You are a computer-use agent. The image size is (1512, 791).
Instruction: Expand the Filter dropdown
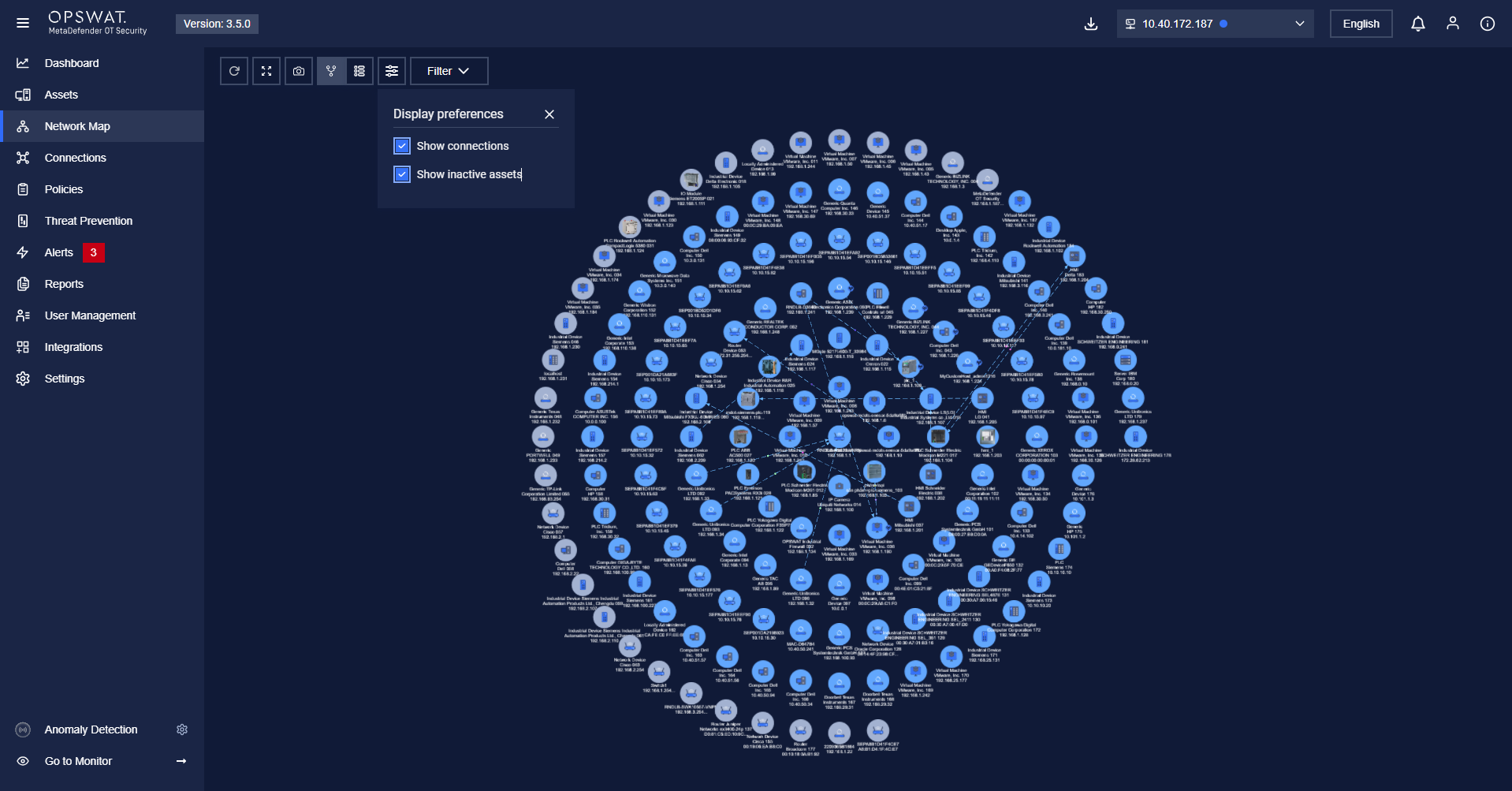coord(449,71)
